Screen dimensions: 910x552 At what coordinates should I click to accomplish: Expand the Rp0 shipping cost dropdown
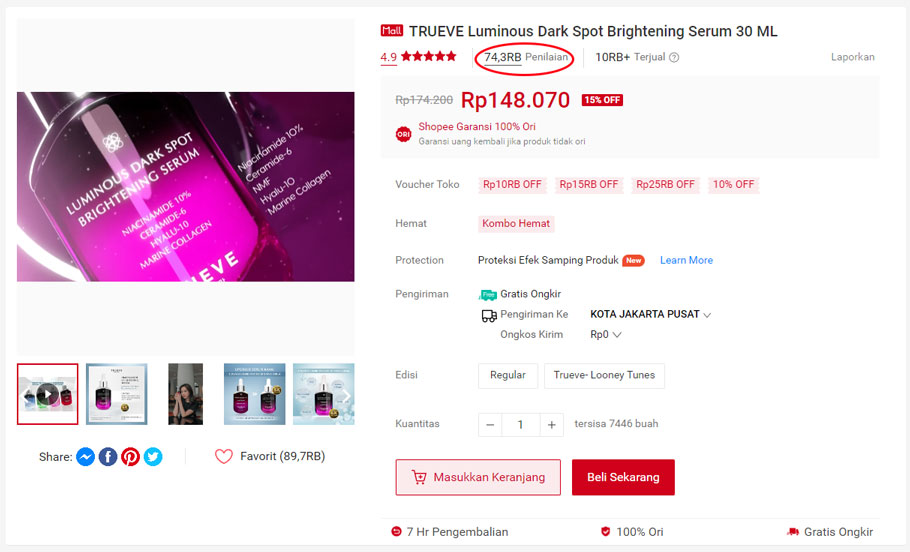[x=606, y=335]
